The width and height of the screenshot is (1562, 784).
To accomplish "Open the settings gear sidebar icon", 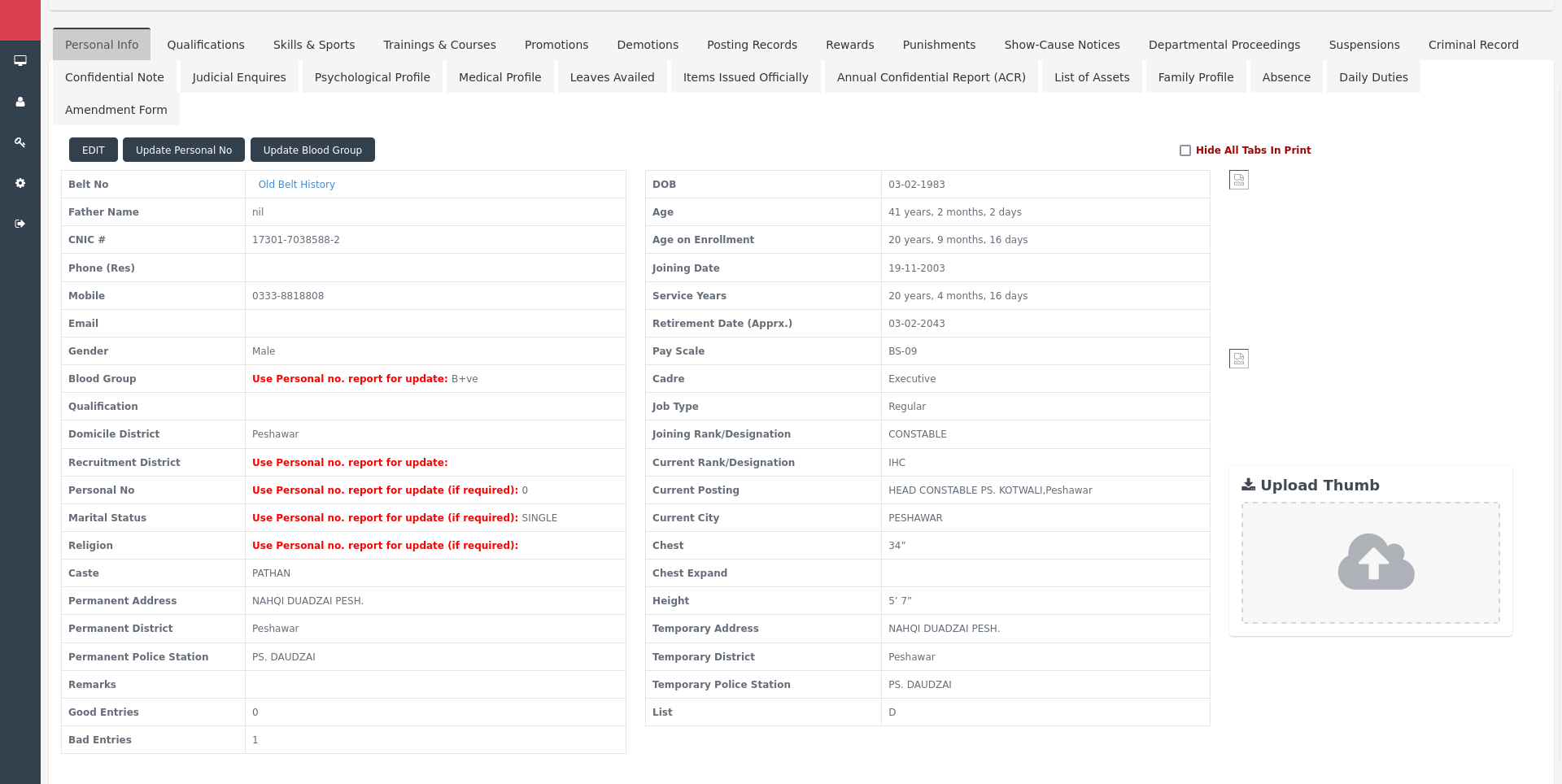I will point(20,183).
